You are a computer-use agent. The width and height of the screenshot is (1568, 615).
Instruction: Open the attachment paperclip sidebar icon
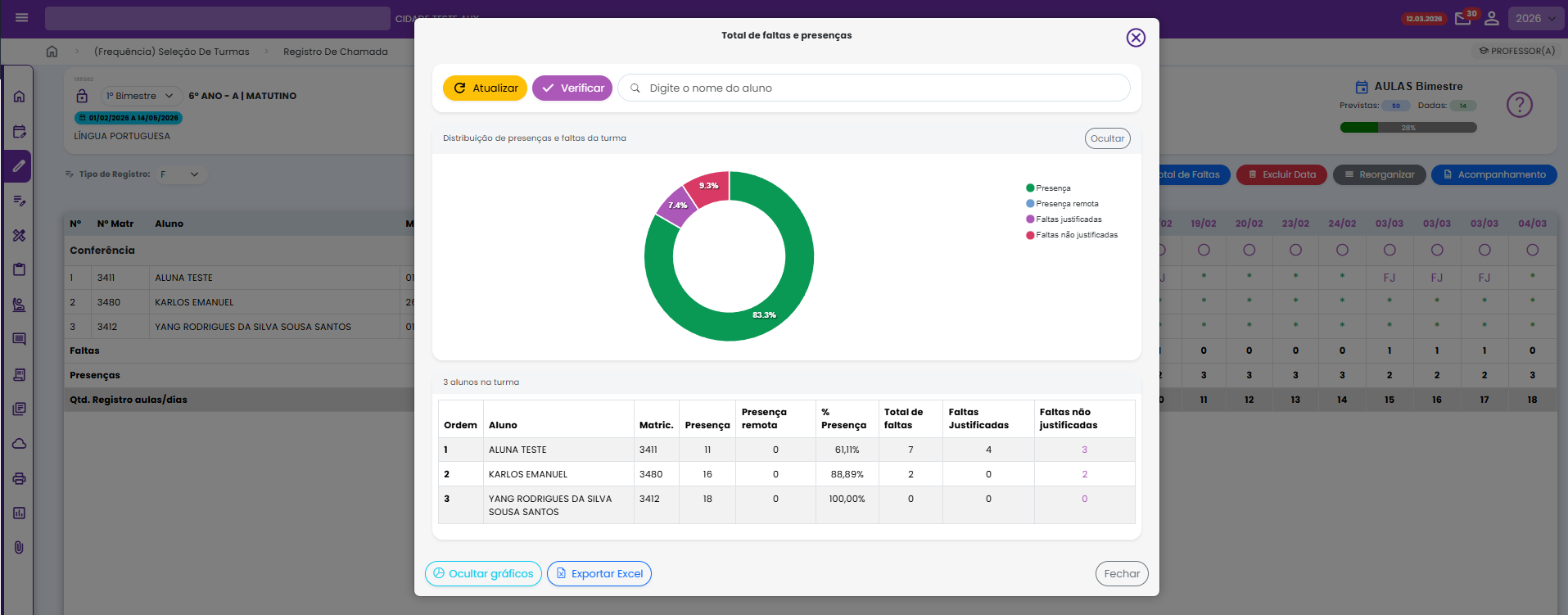pyautogui.click(x=19, y=547)
